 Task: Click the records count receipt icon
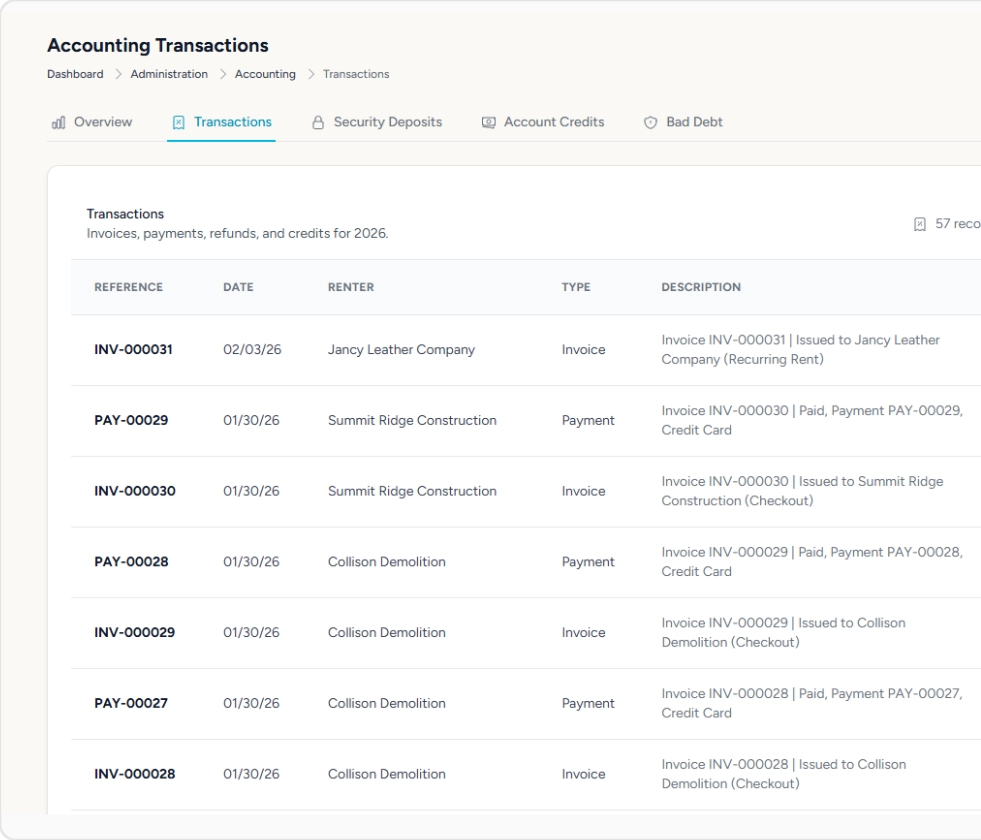pos(920,224)
